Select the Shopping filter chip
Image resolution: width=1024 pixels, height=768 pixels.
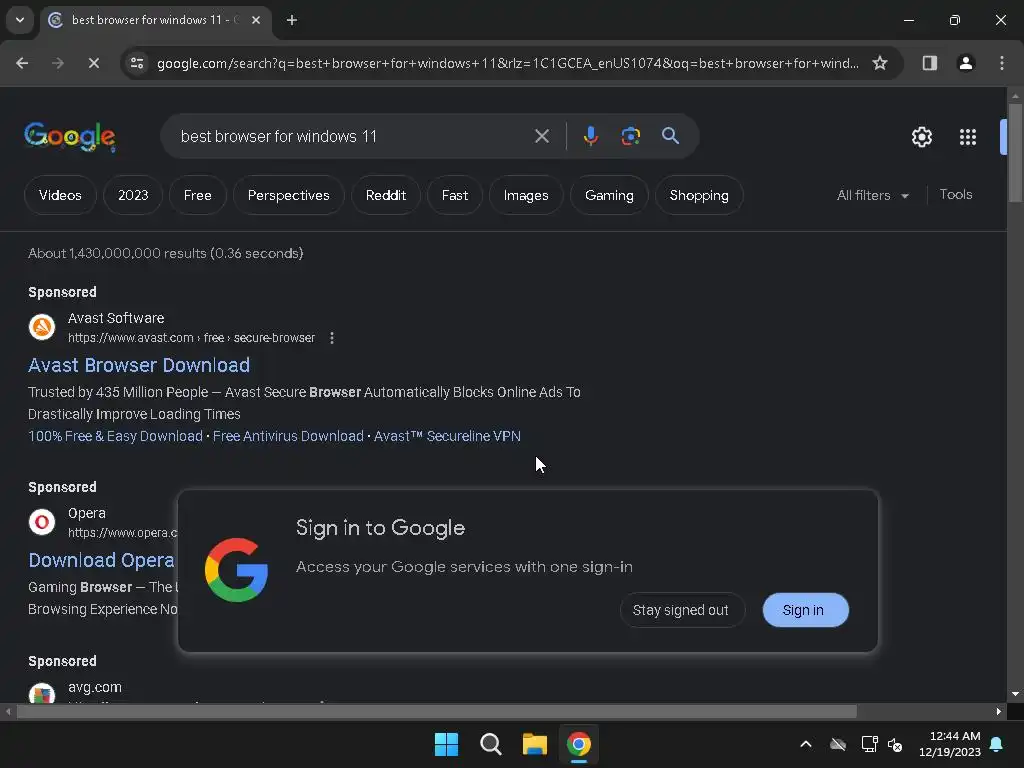(699, 195)
